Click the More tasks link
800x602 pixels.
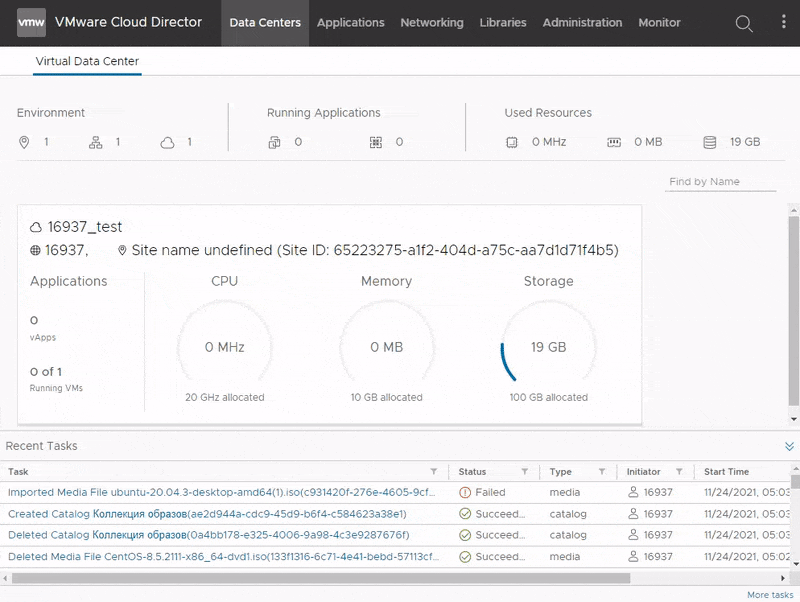point(770,595)
